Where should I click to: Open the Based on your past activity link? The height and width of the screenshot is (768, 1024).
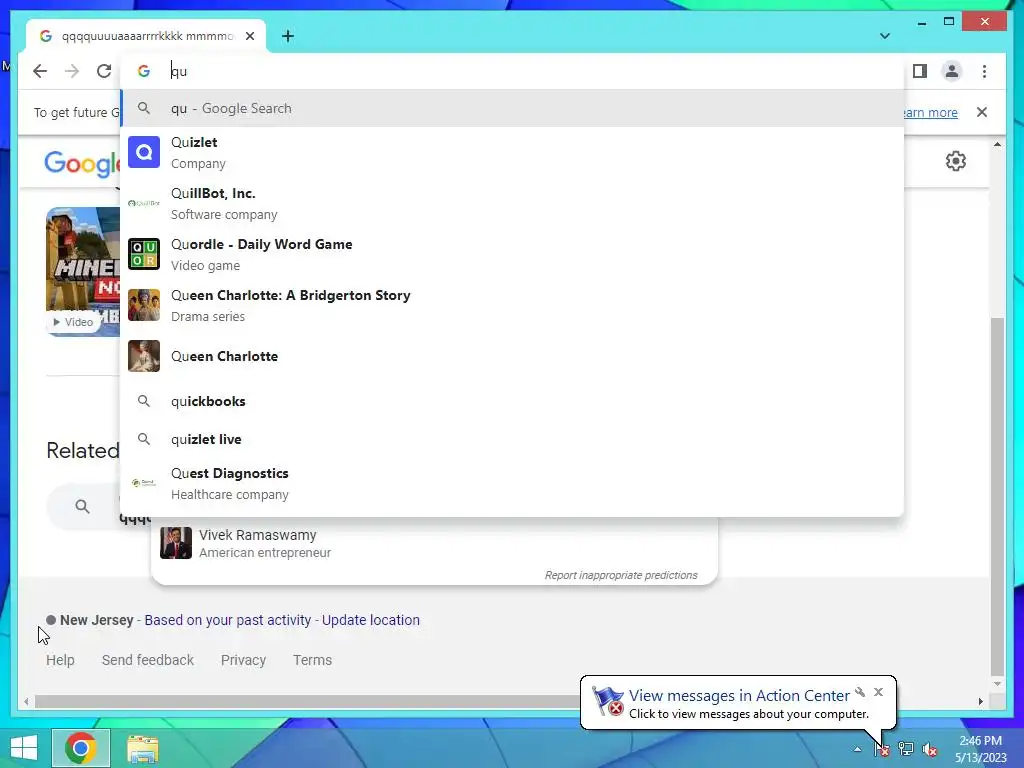[x=227, y=620]
